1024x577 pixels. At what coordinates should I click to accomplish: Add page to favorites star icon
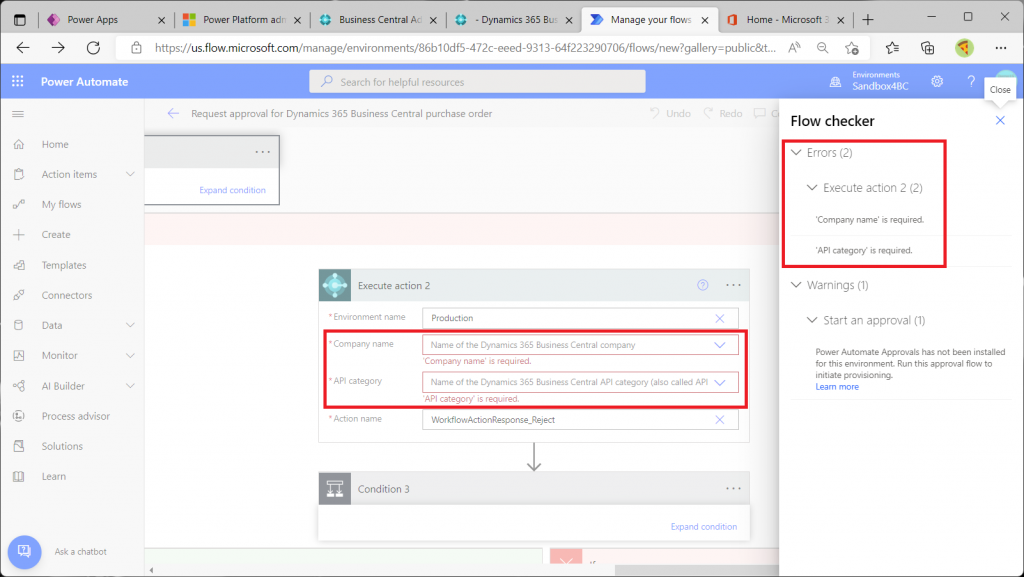(x=852, y=48)
